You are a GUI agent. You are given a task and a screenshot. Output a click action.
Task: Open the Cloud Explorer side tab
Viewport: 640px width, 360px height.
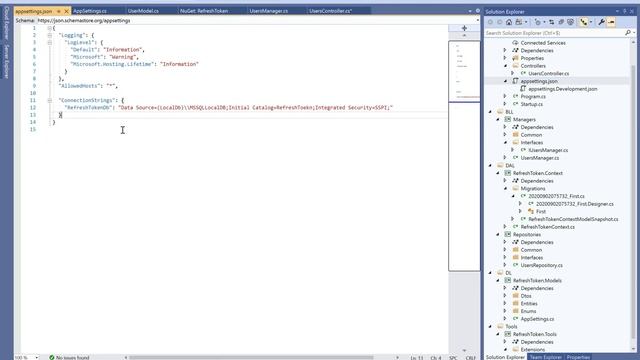(7, 23)
